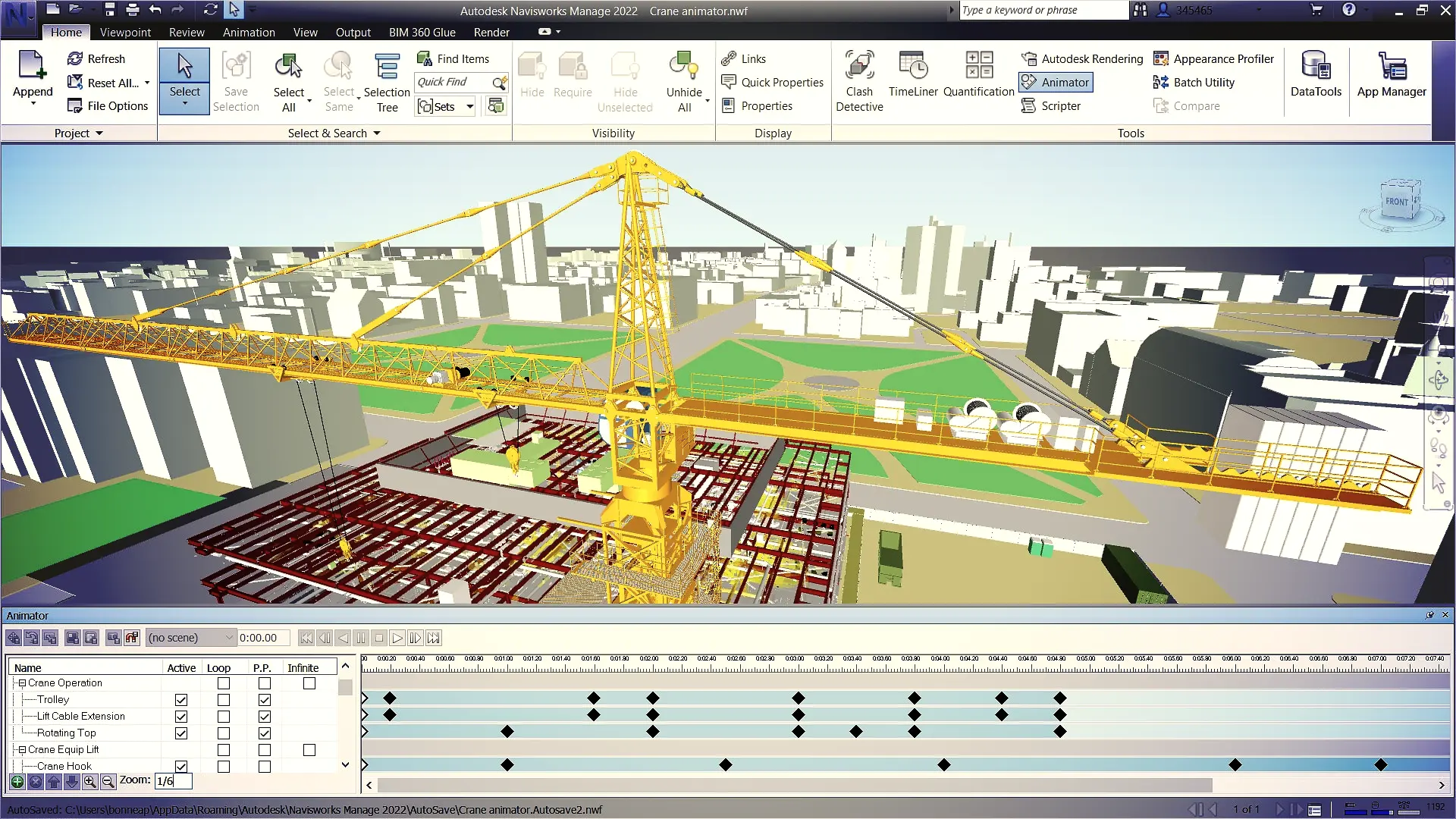Toggle Active checkbox for Crane Hook

pyautogui.click(x=181, y=767)
